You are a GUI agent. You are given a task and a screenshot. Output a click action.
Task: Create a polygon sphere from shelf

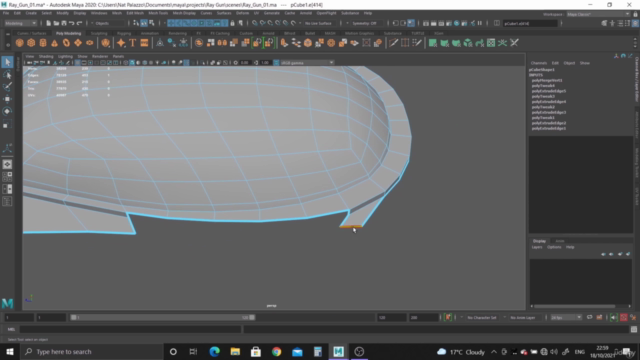pos(19,43)
